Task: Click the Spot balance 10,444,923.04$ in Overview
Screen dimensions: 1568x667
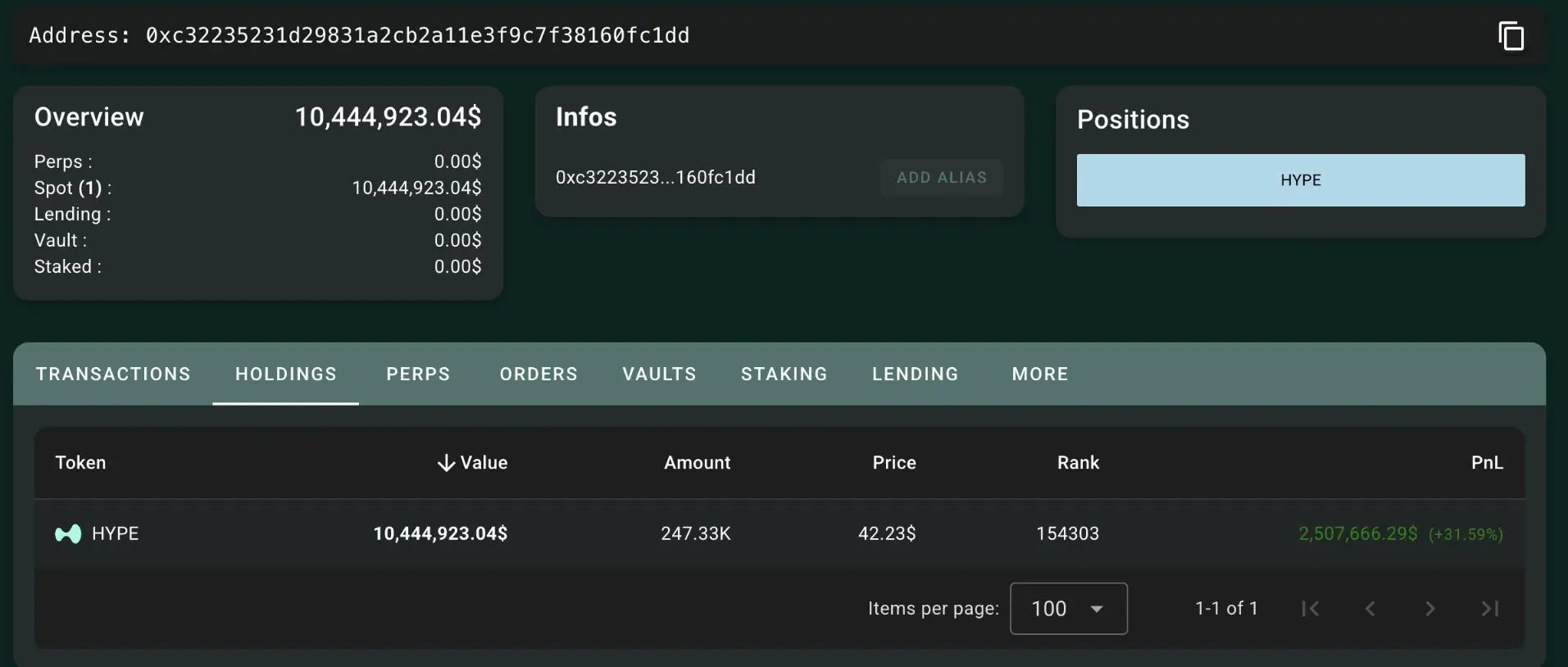Action: 416,188
